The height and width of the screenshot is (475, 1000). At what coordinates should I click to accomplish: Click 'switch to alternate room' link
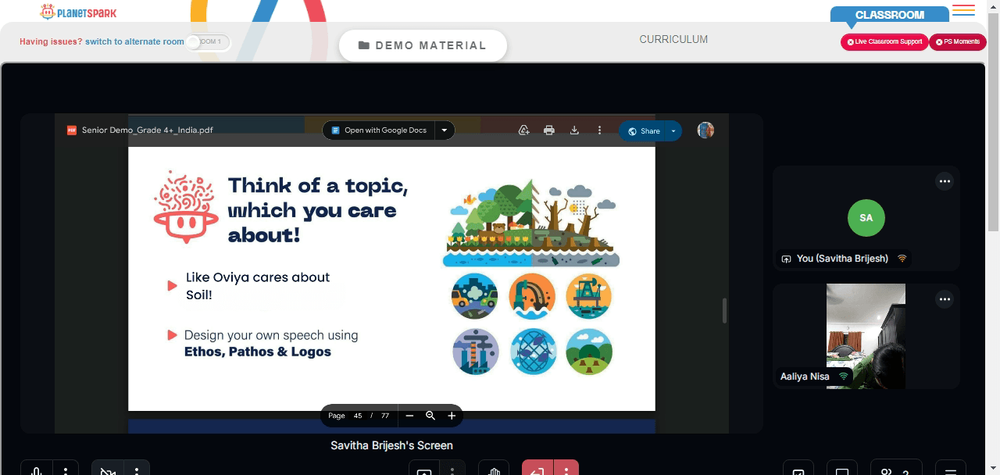[135, 41]
